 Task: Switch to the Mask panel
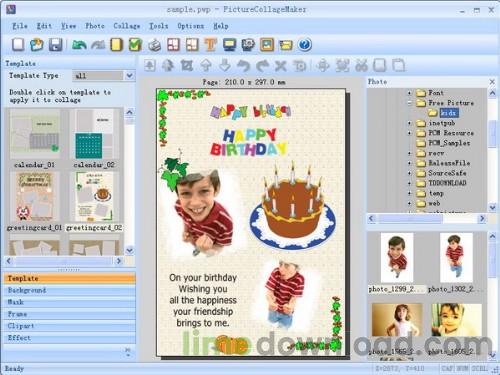tap(70, 302)
